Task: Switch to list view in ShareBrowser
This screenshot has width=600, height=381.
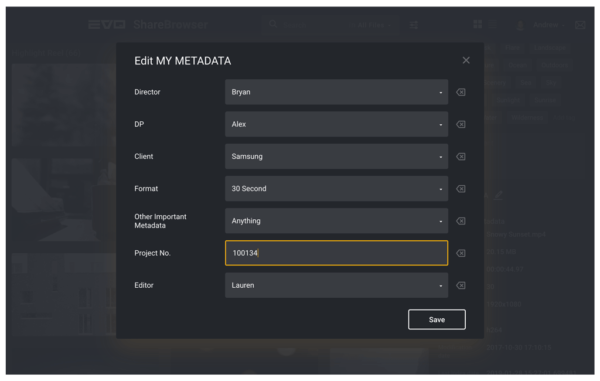Action: point(492,24)
